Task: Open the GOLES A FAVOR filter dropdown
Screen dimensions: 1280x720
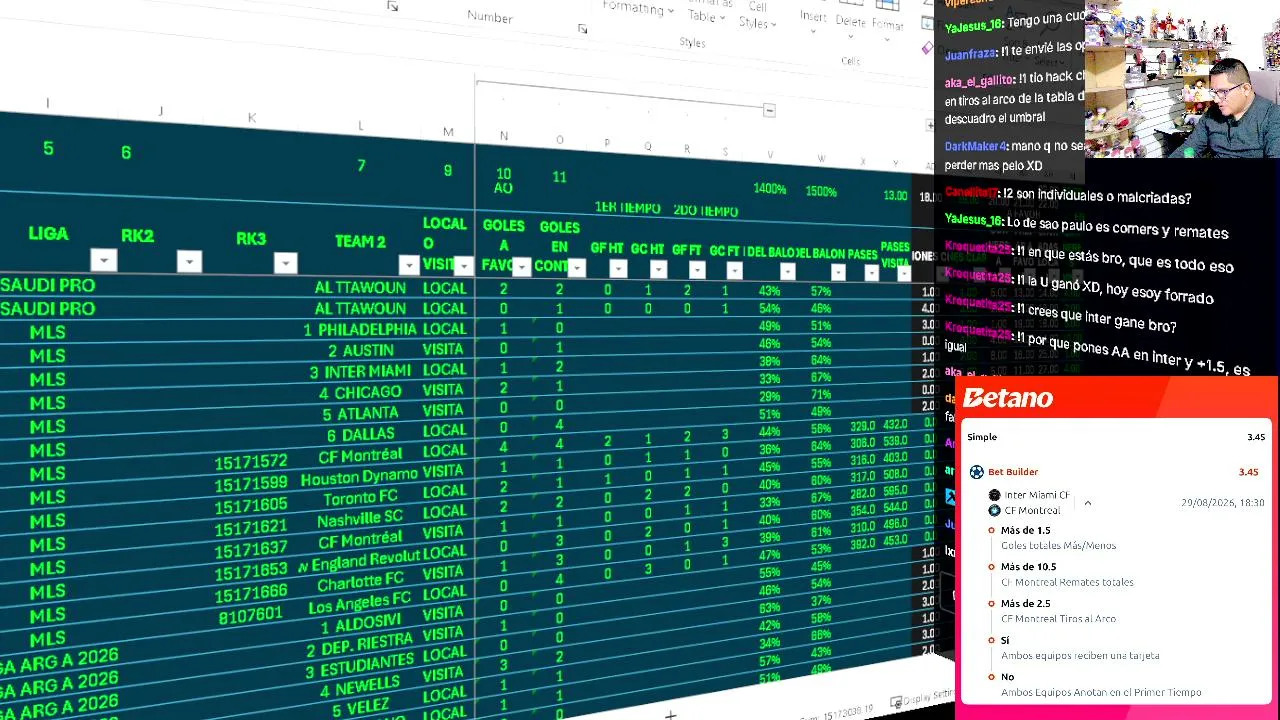Action: coord(521,267)
